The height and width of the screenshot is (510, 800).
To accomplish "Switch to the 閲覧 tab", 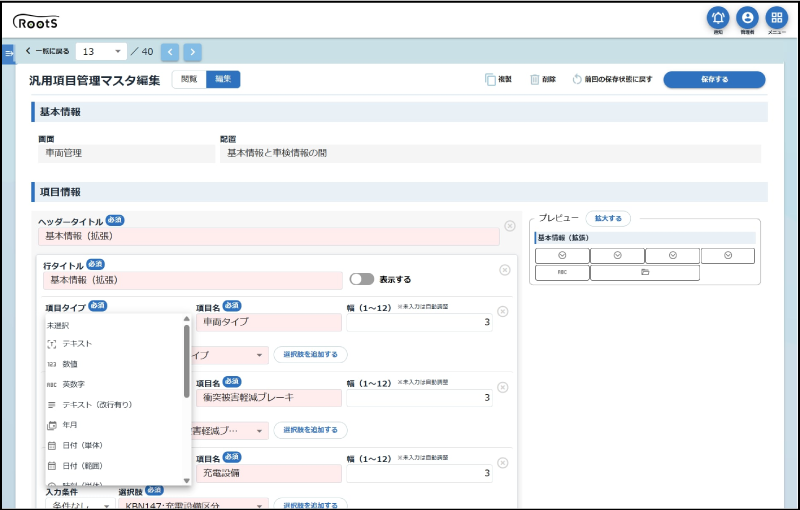I will point(189,79).
